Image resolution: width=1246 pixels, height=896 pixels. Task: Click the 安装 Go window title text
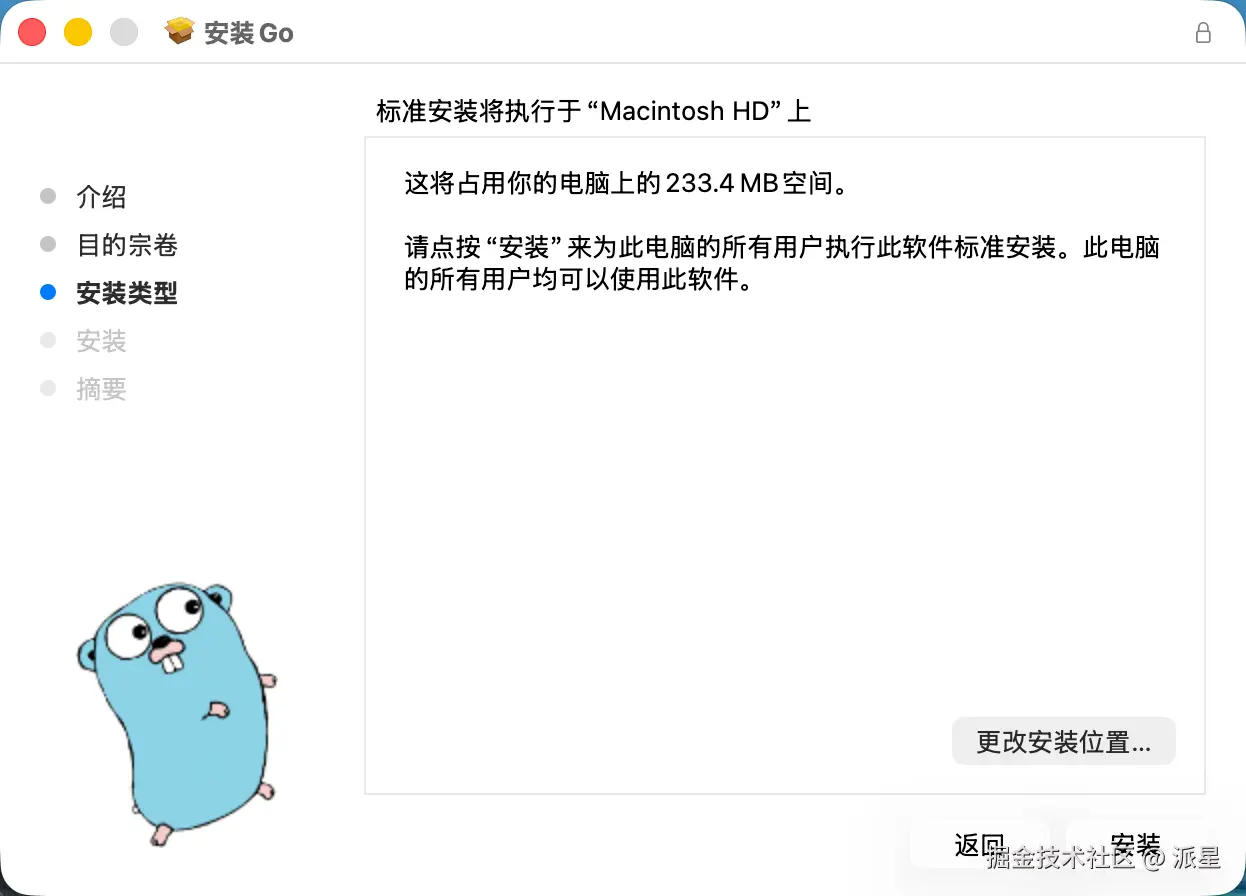tap(249, 33)
